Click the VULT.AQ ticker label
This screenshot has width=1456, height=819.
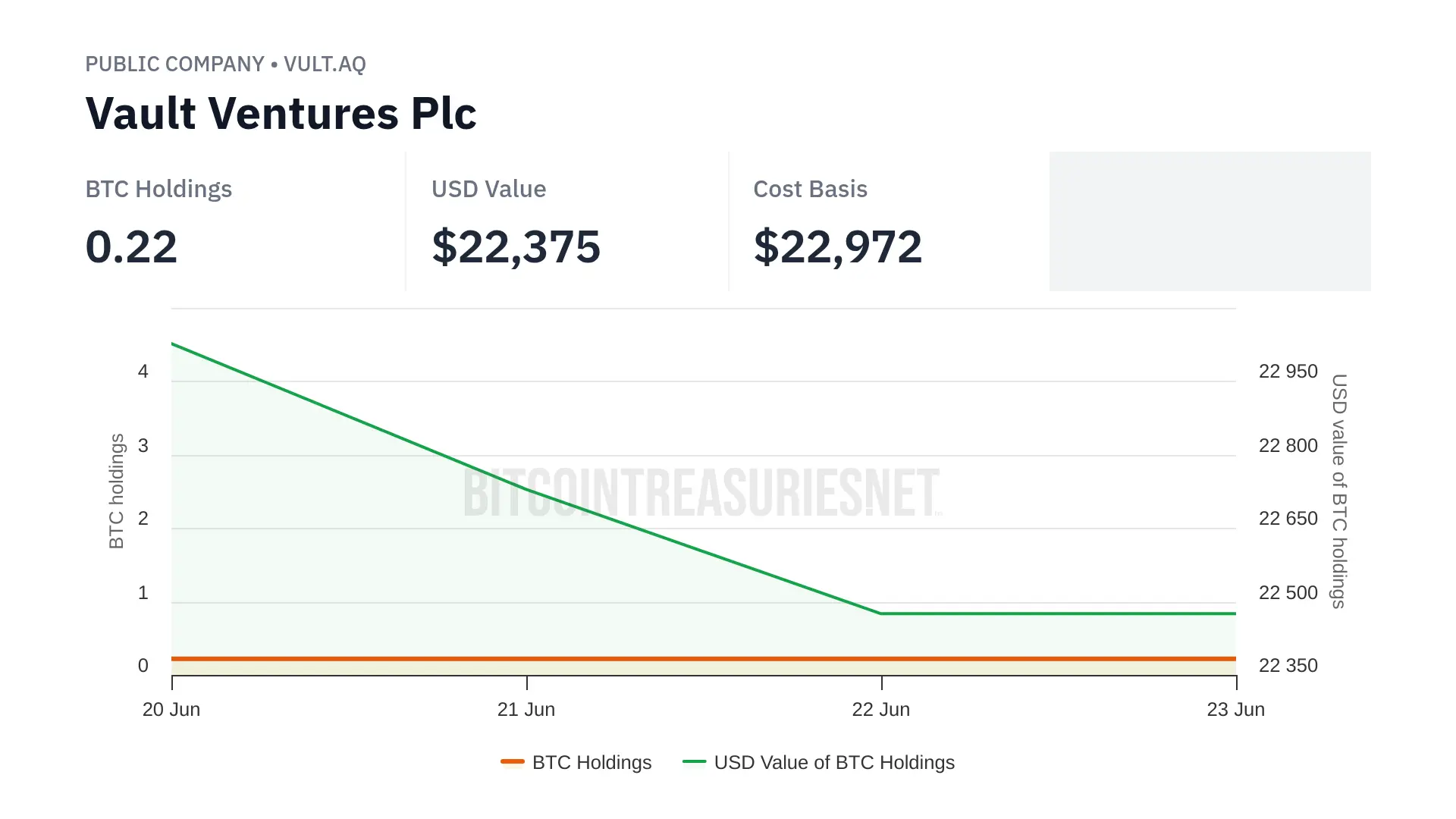coord(325,64)
